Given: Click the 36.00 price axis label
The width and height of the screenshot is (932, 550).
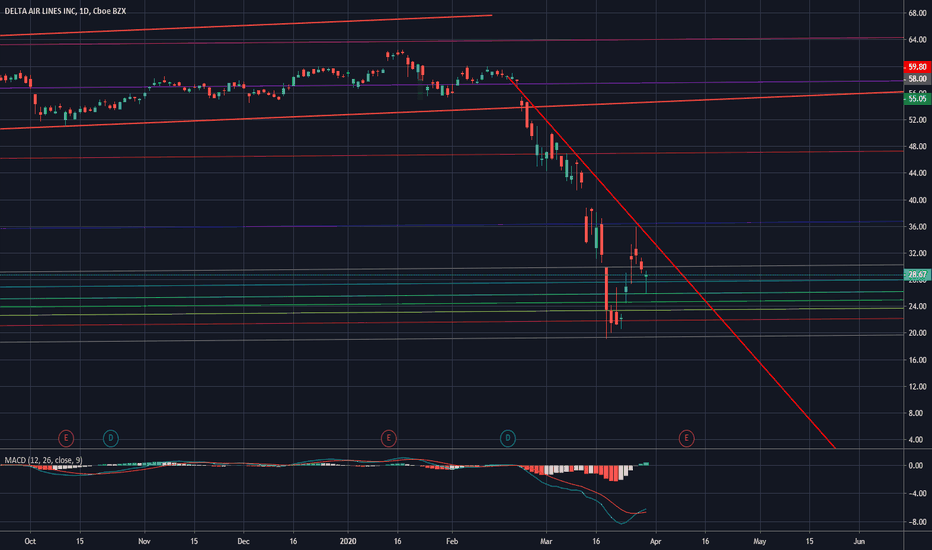Looking at the screenshot, I should [917, 227].
